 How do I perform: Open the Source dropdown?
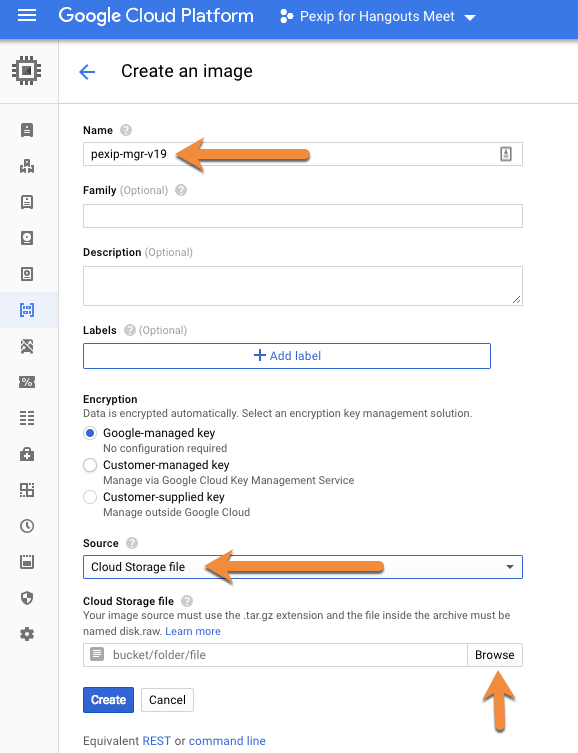point(302,567)
